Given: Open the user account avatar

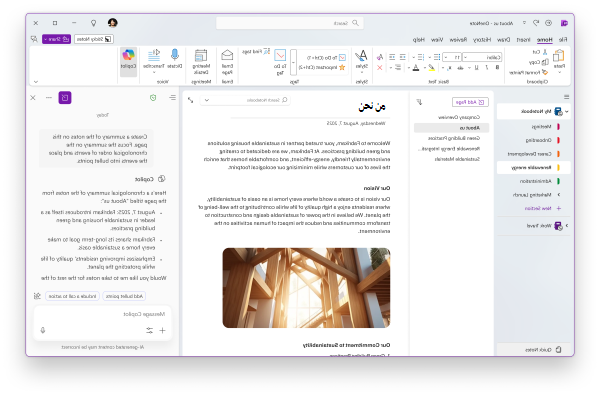Looking at the screenshot, I should coord(112,23).
